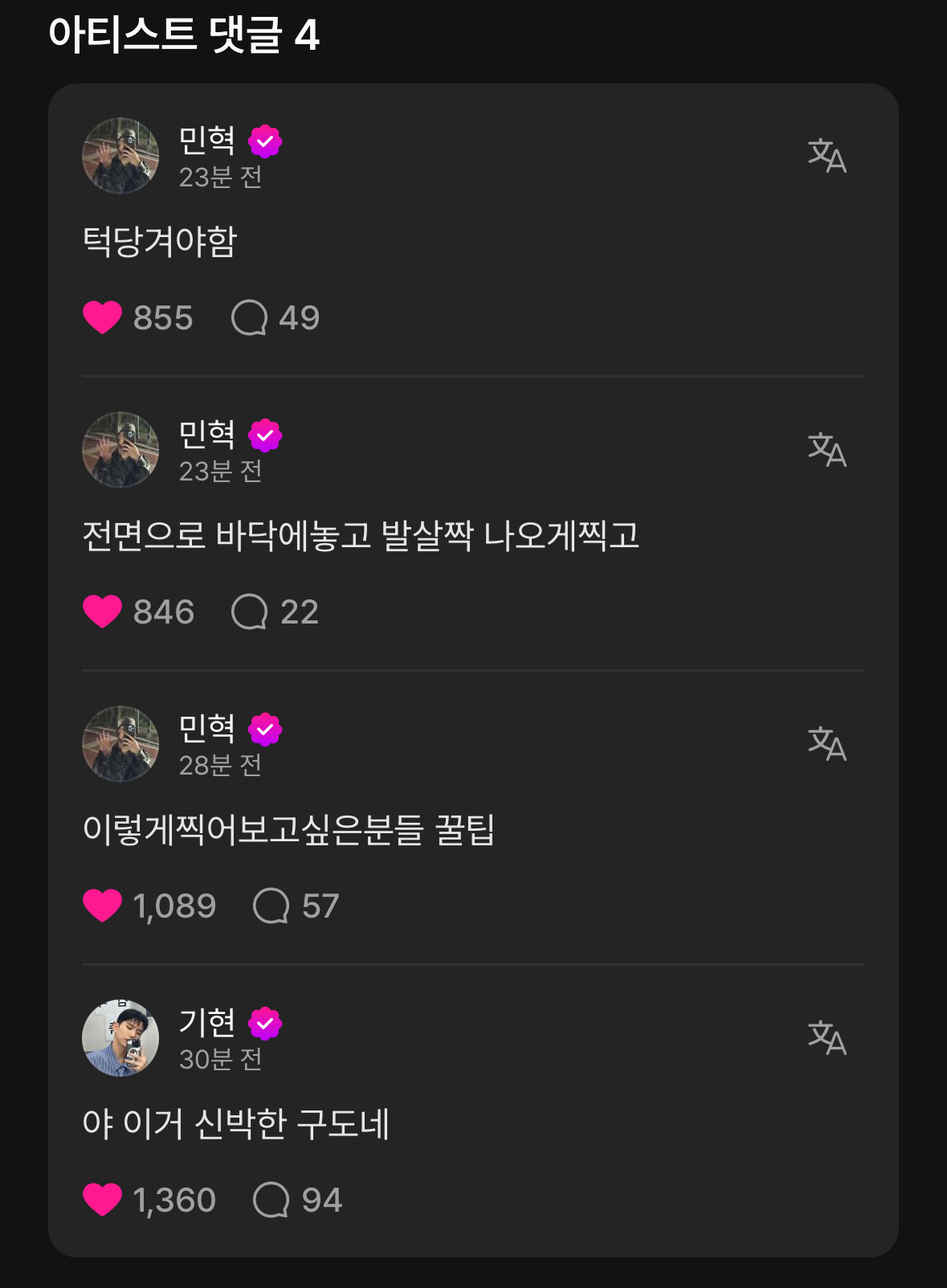Tap the 아티스트 댓글 4 heading
Viewport: 947px width, 1288px height.
(184, 35)
